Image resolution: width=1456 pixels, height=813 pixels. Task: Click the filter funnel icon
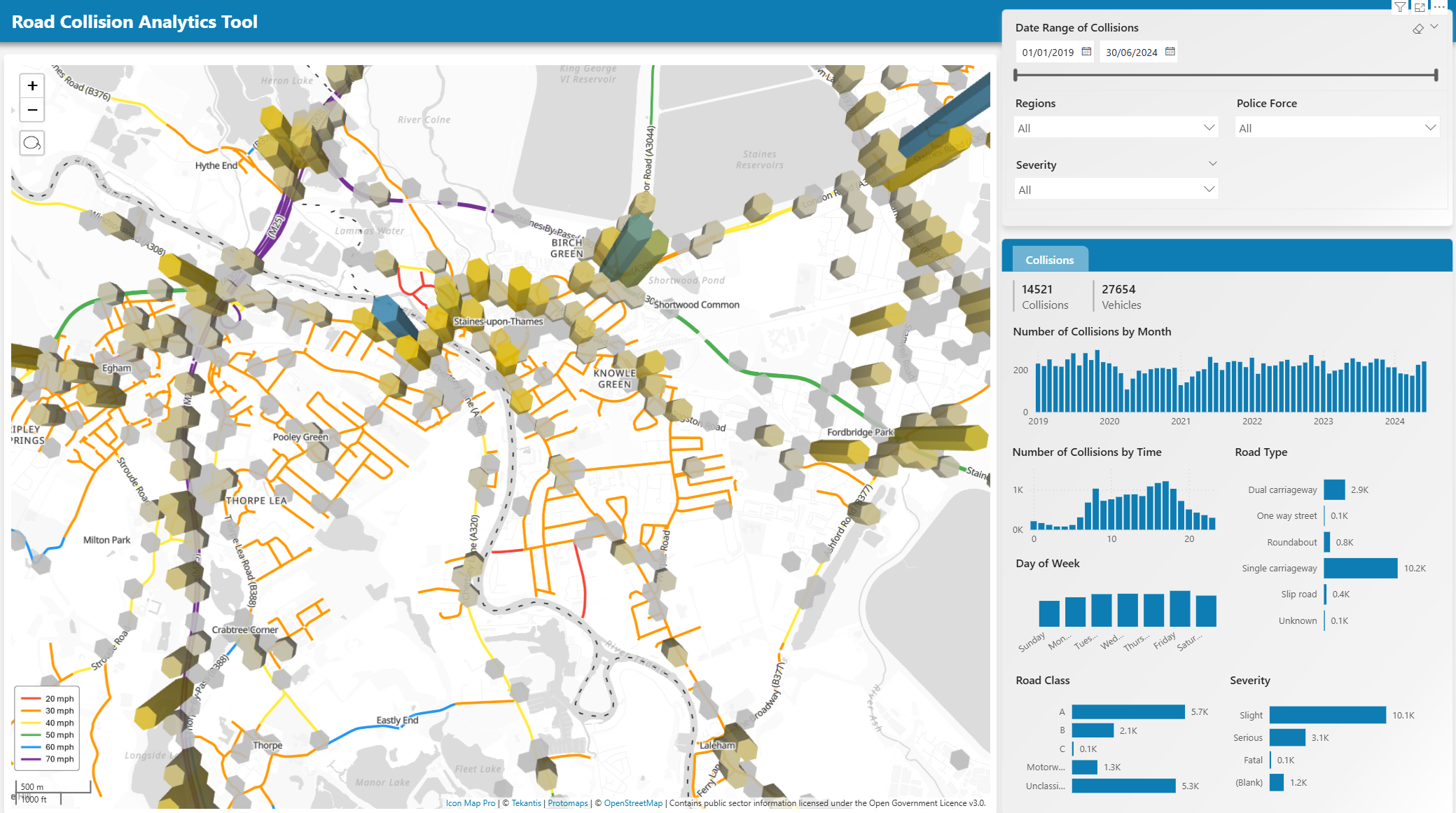tap(1399, 7)
